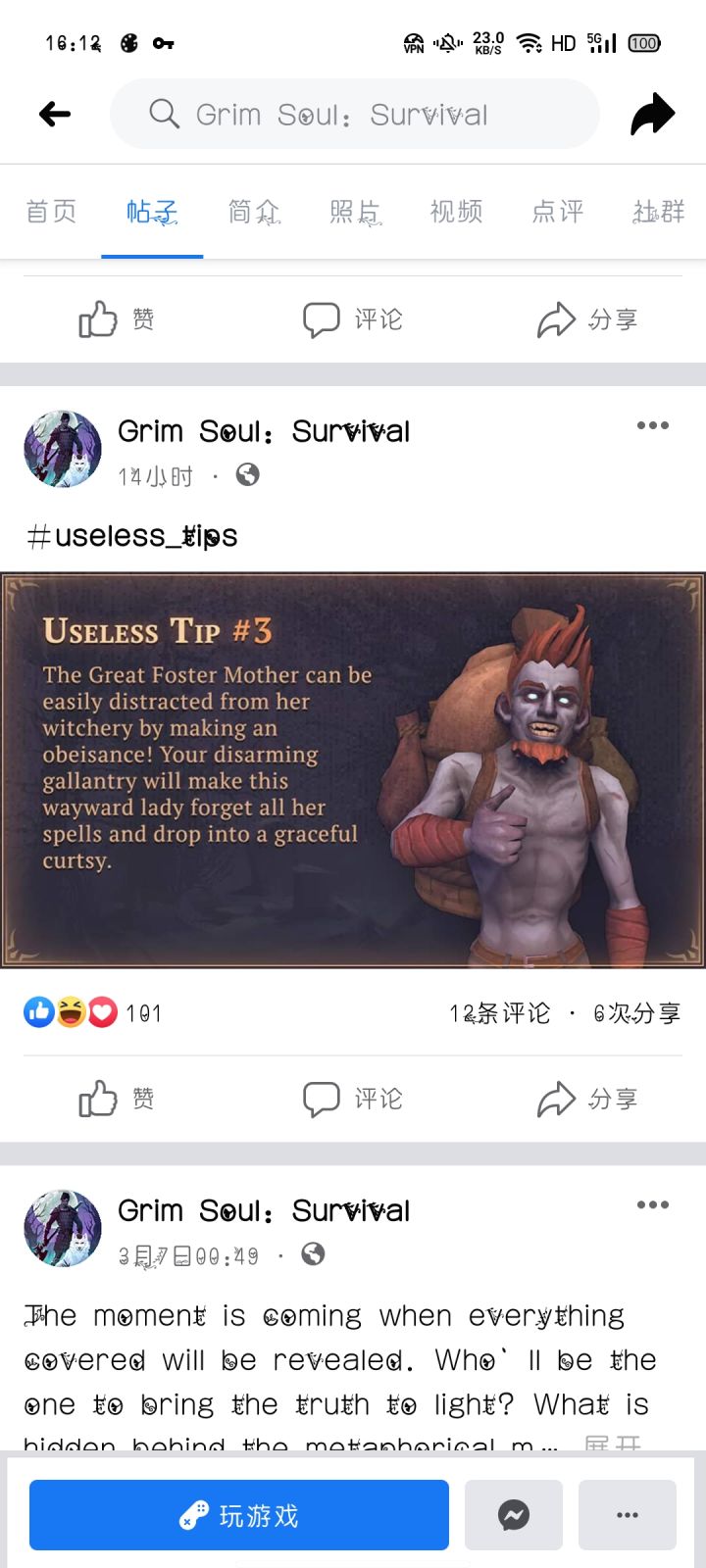
Task: Tap the 玩游戏 play game button
Action: pos(239,1515)
